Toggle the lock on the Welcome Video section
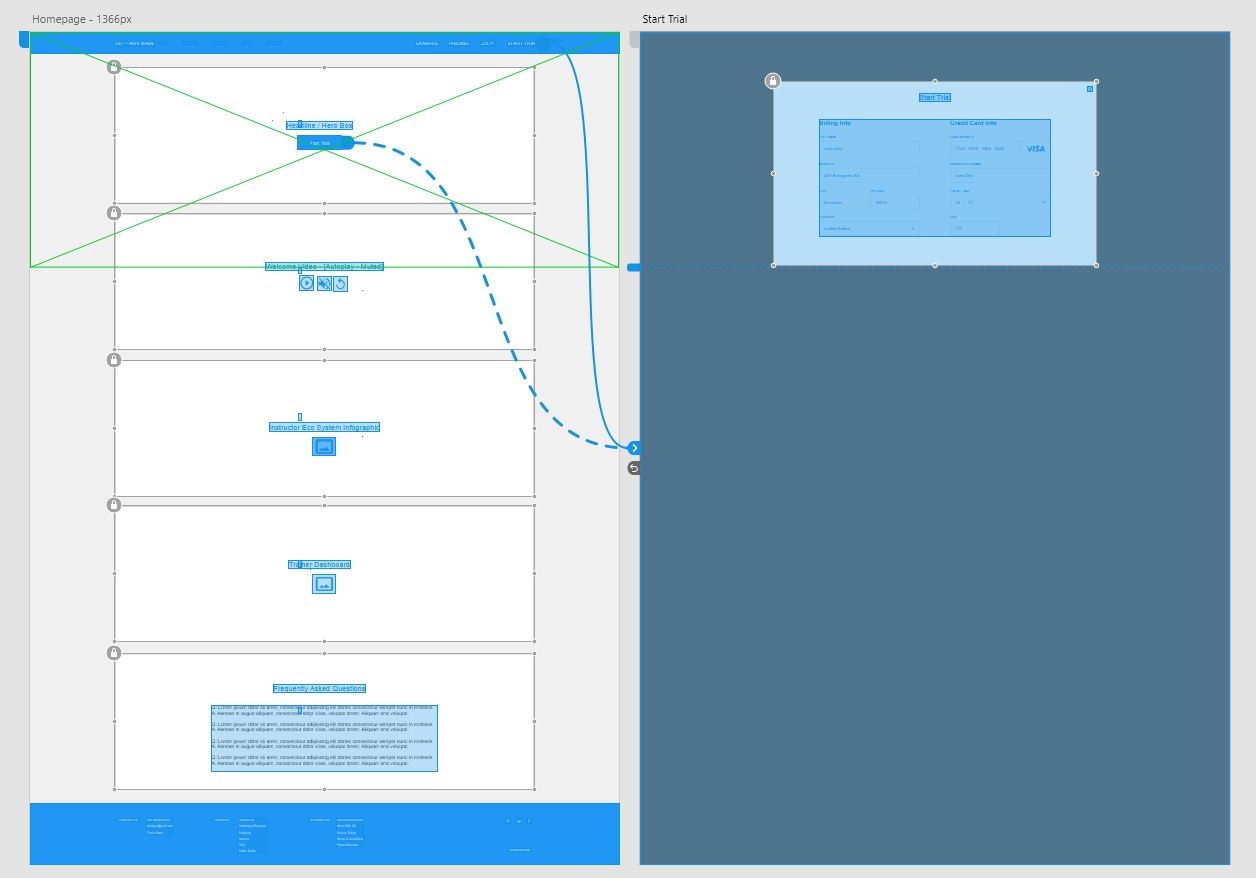 coord(114,213)
